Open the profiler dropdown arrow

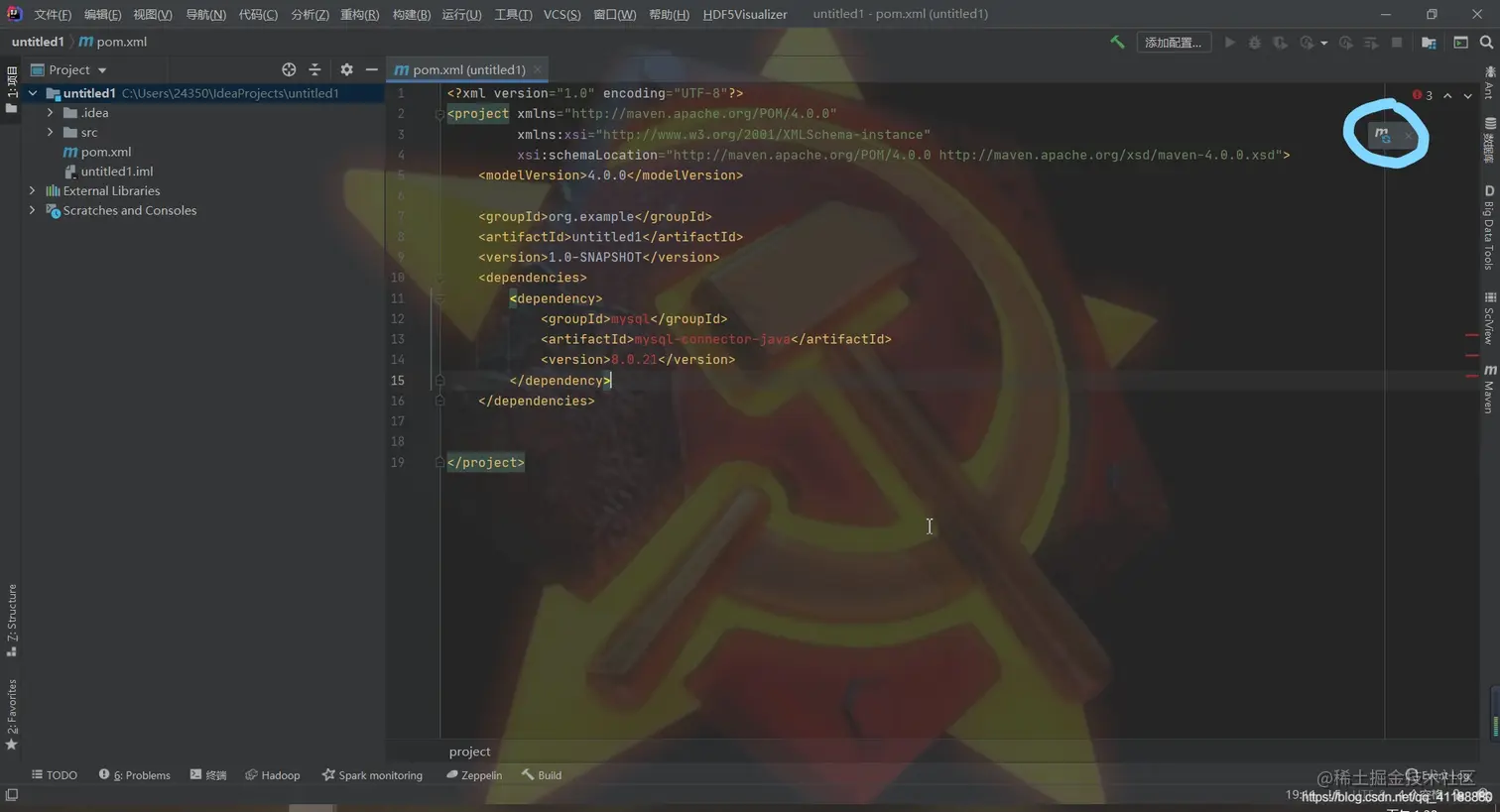point(1323,44)
